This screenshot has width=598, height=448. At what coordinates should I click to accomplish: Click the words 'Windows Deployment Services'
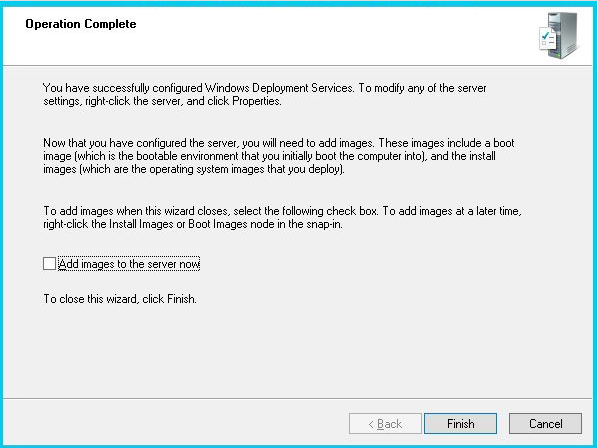click(x=279, y=88)
